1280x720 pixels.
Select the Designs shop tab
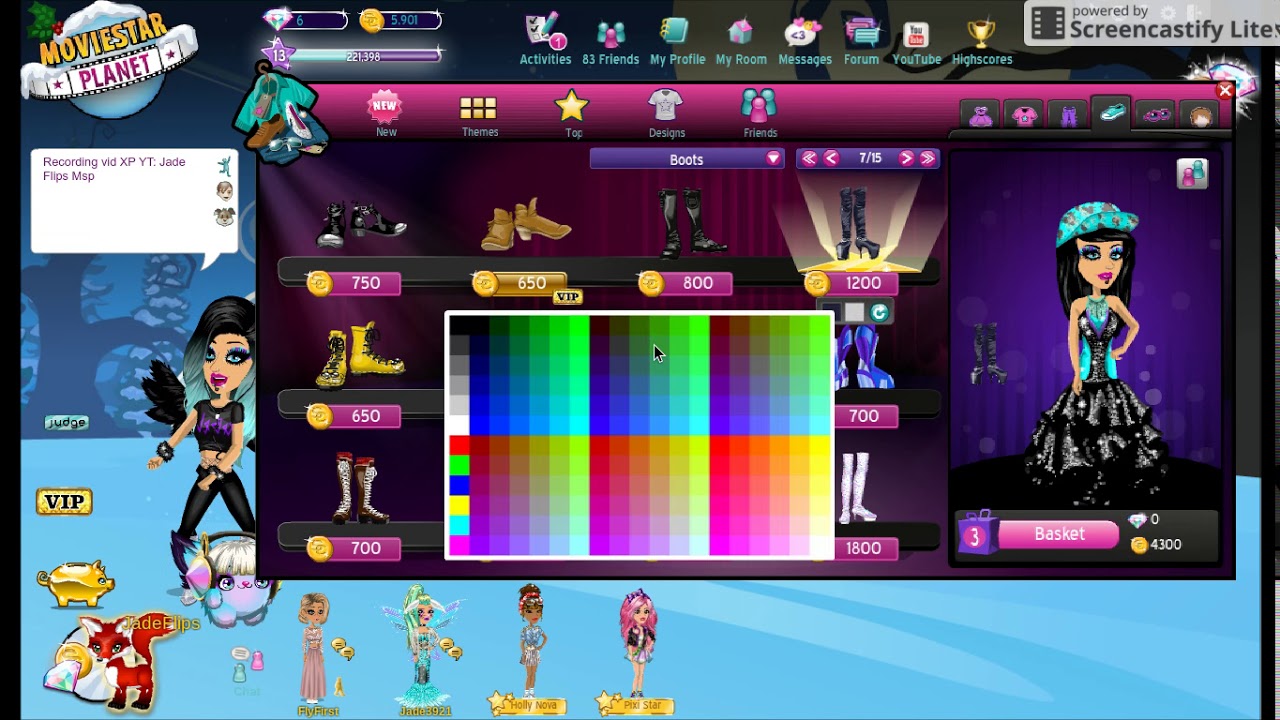pyautogui.click(x=666, y=114)
